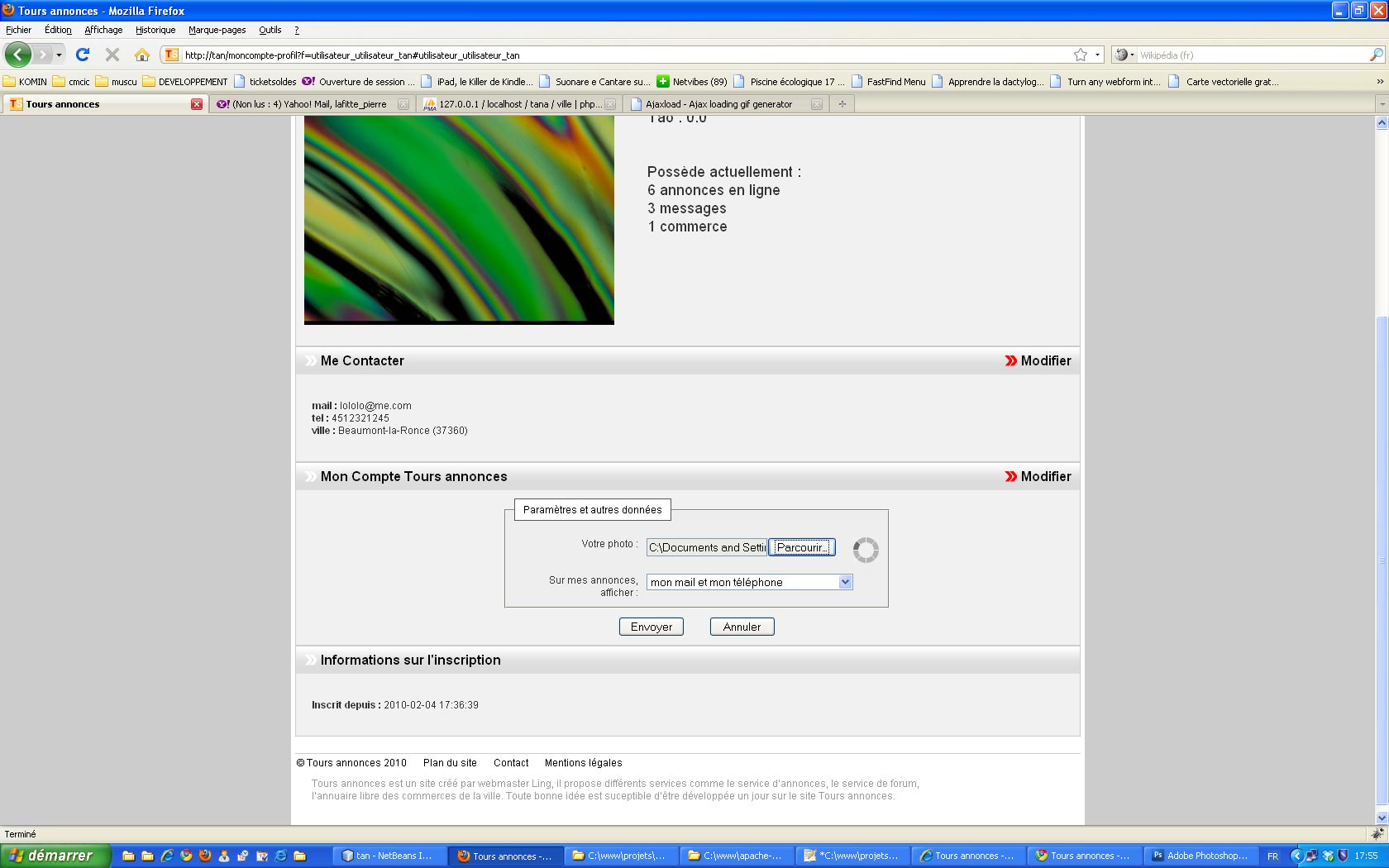Expand hidden system tray icons arrow
The image size is (1389, 868).
pos(1296,856)
